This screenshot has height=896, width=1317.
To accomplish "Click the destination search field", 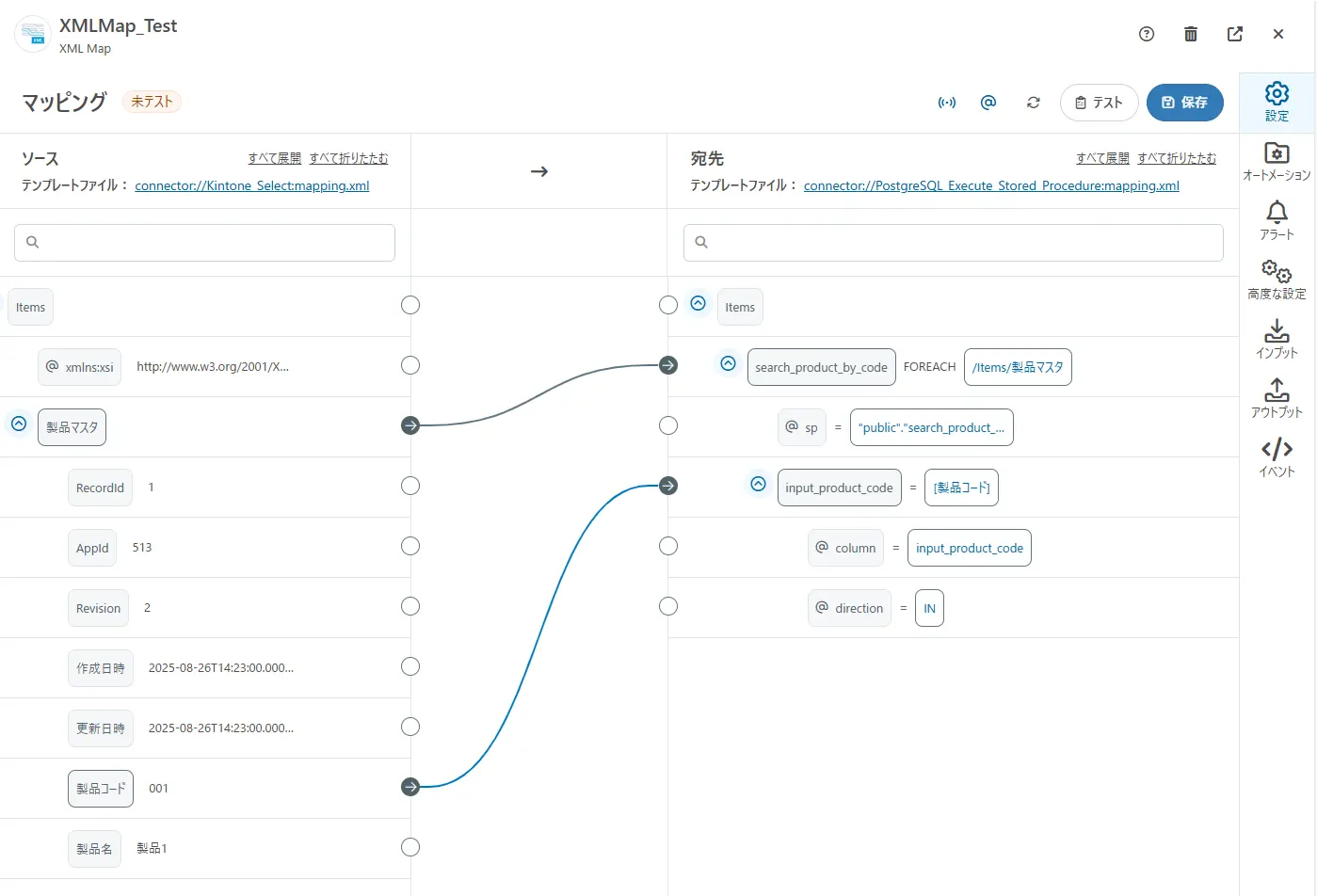I will [x=953, y=243].
